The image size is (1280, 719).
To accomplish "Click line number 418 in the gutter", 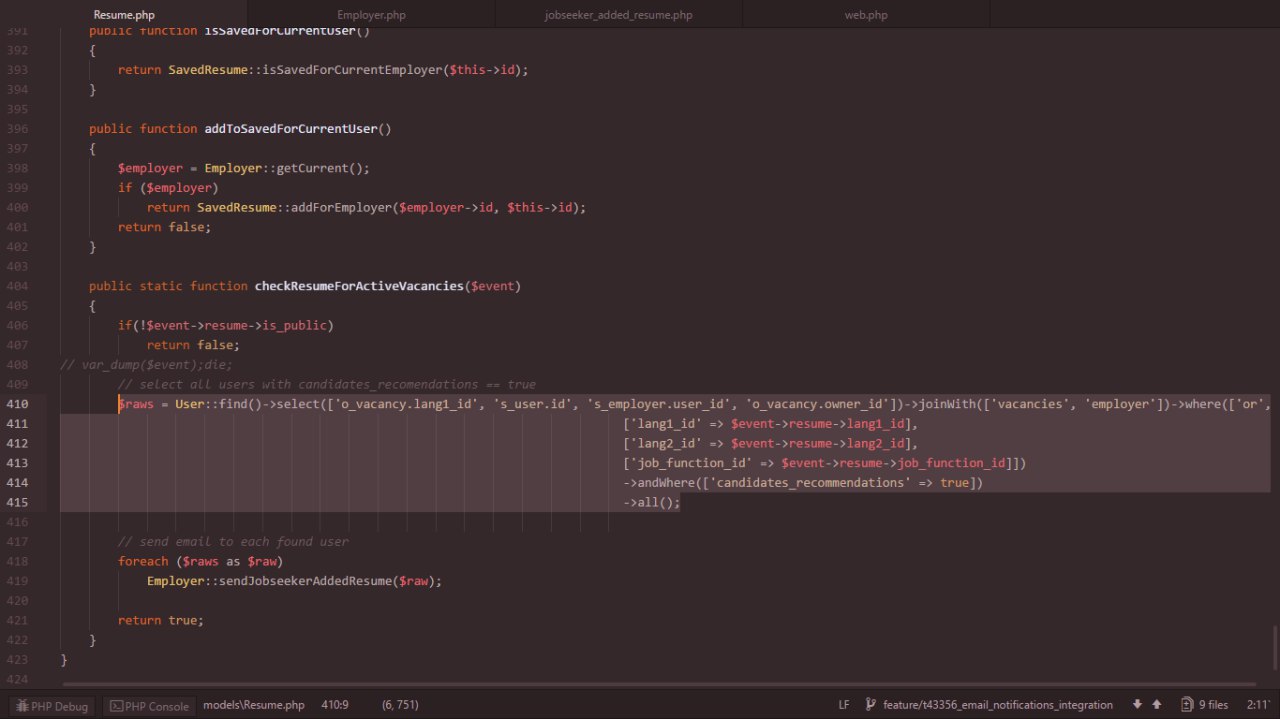I will click(18, 561).
